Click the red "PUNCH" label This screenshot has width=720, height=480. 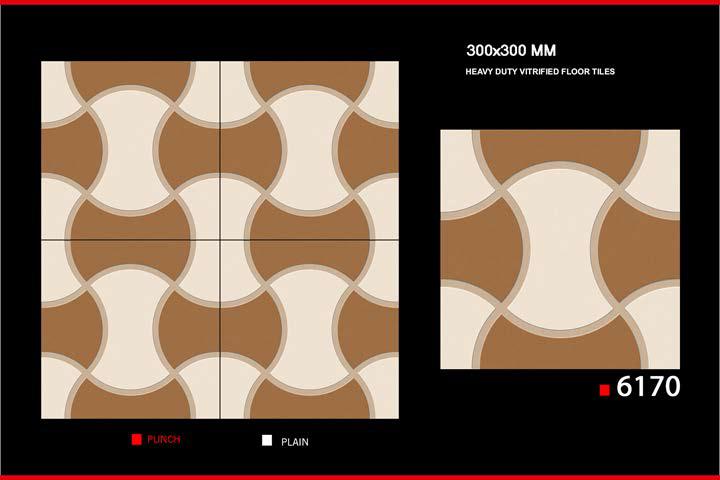pos(163,440)
